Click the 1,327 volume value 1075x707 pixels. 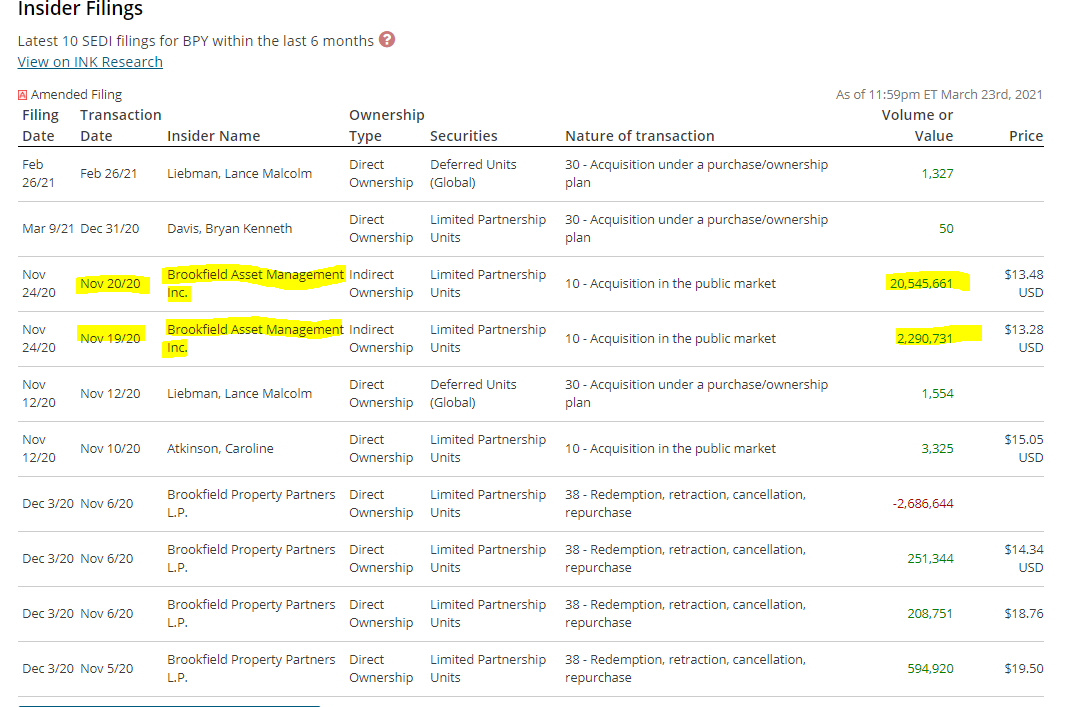pos(937,173)
